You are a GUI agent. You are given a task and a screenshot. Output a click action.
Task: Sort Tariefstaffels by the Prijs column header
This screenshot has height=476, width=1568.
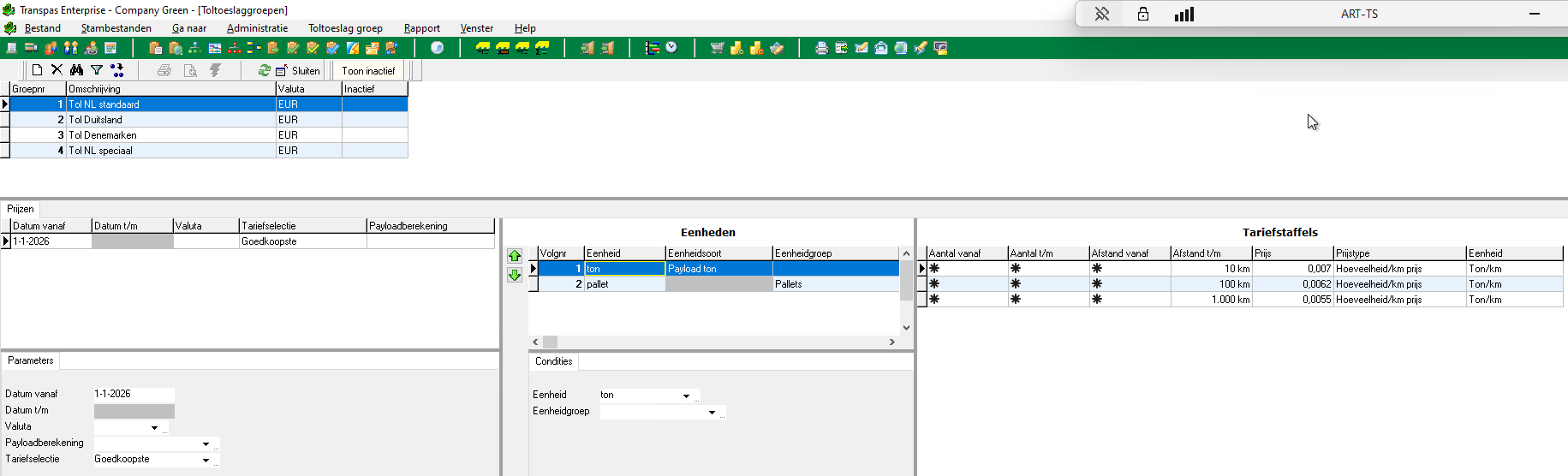click(x=1293, y=253)
